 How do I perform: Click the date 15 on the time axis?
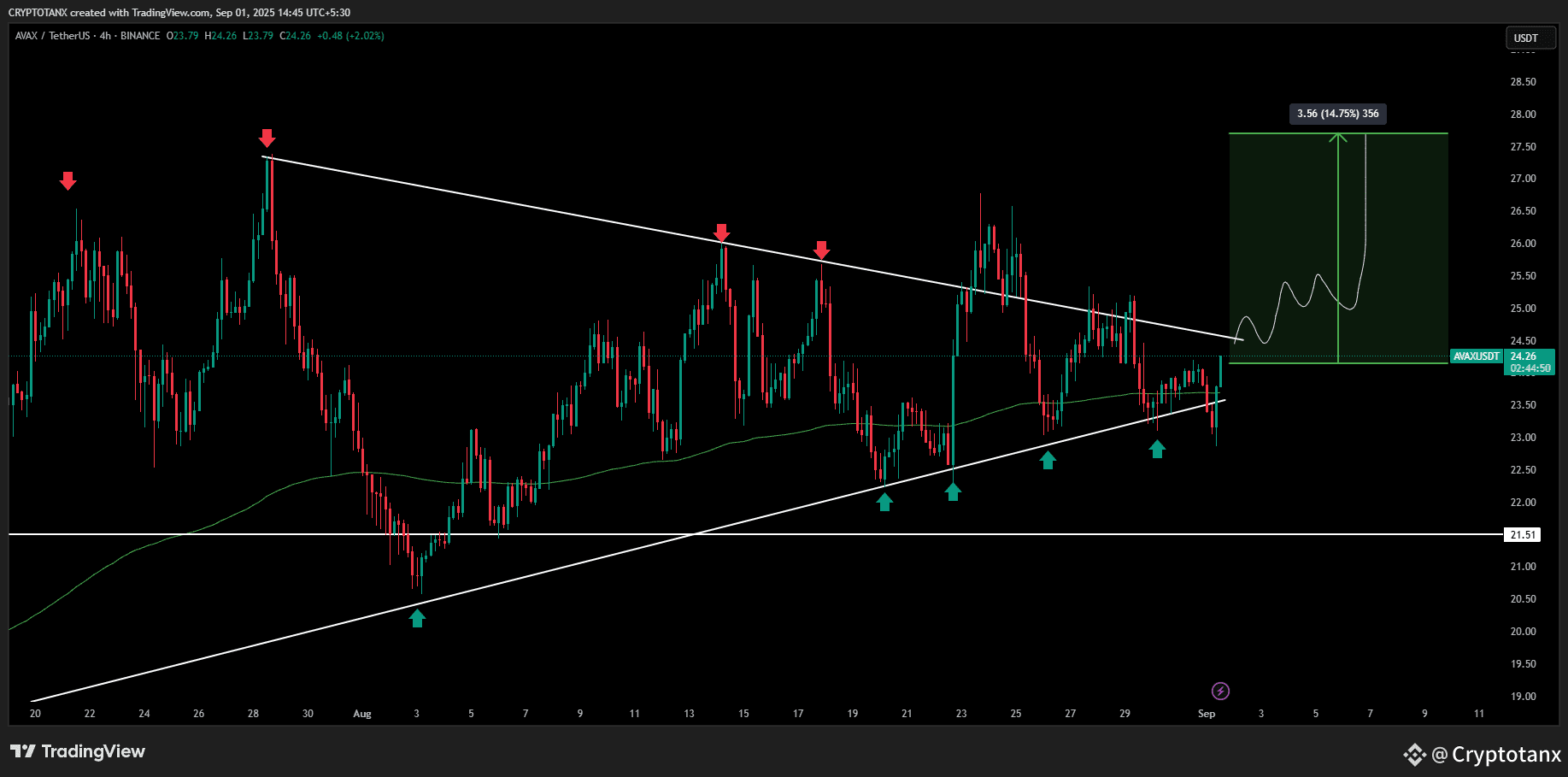(x=743, y=714)
